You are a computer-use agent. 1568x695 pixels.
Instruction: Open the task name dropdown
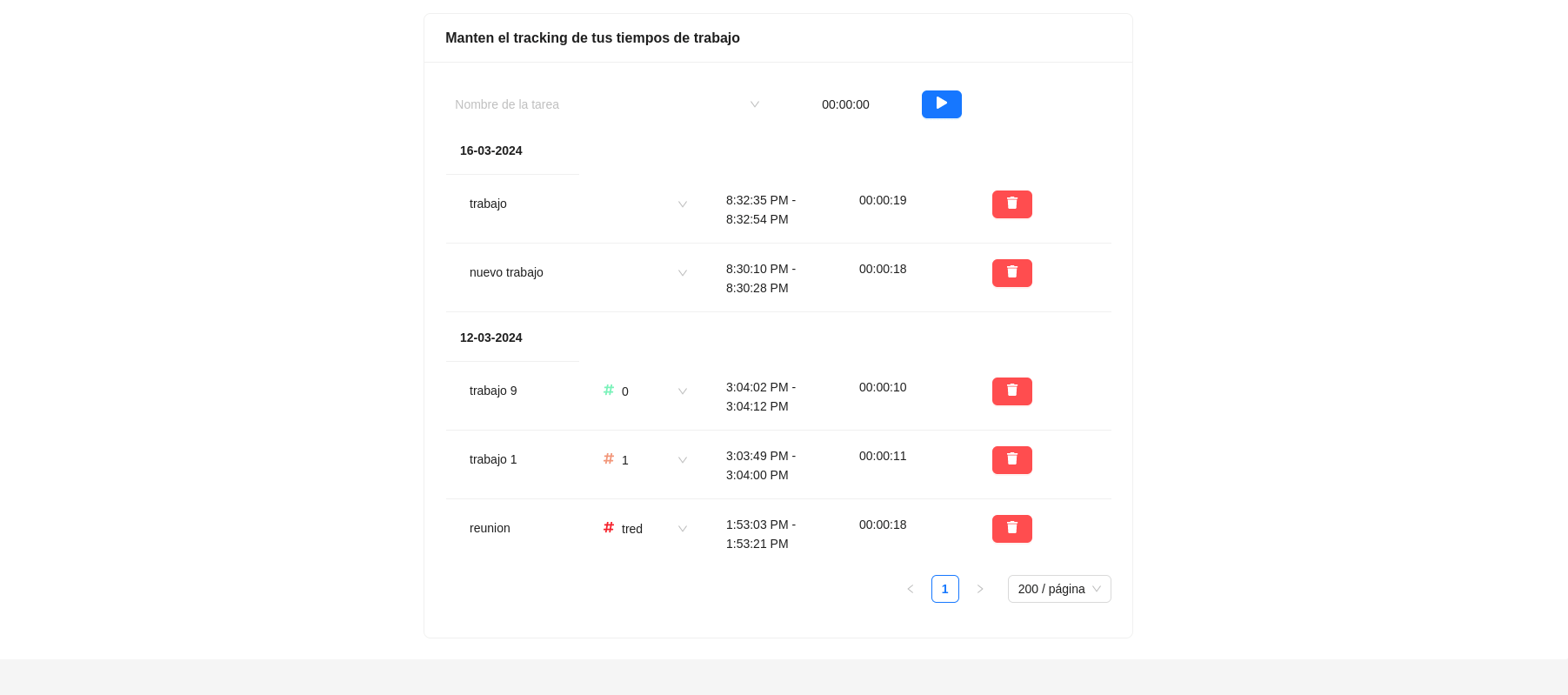click(x=754, y=104)
